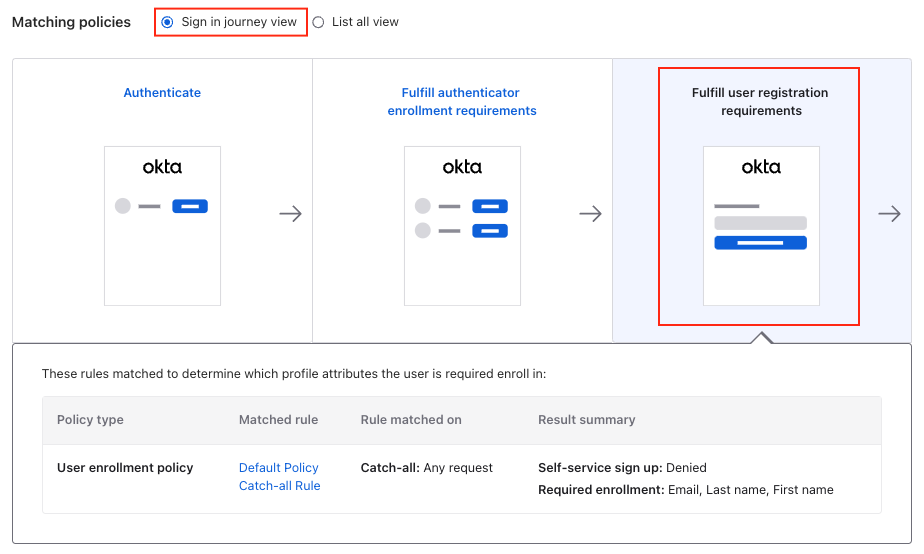Click wide blue button in registration illustration
Viewport: 924px width, 554px height.
coord(760,243)
